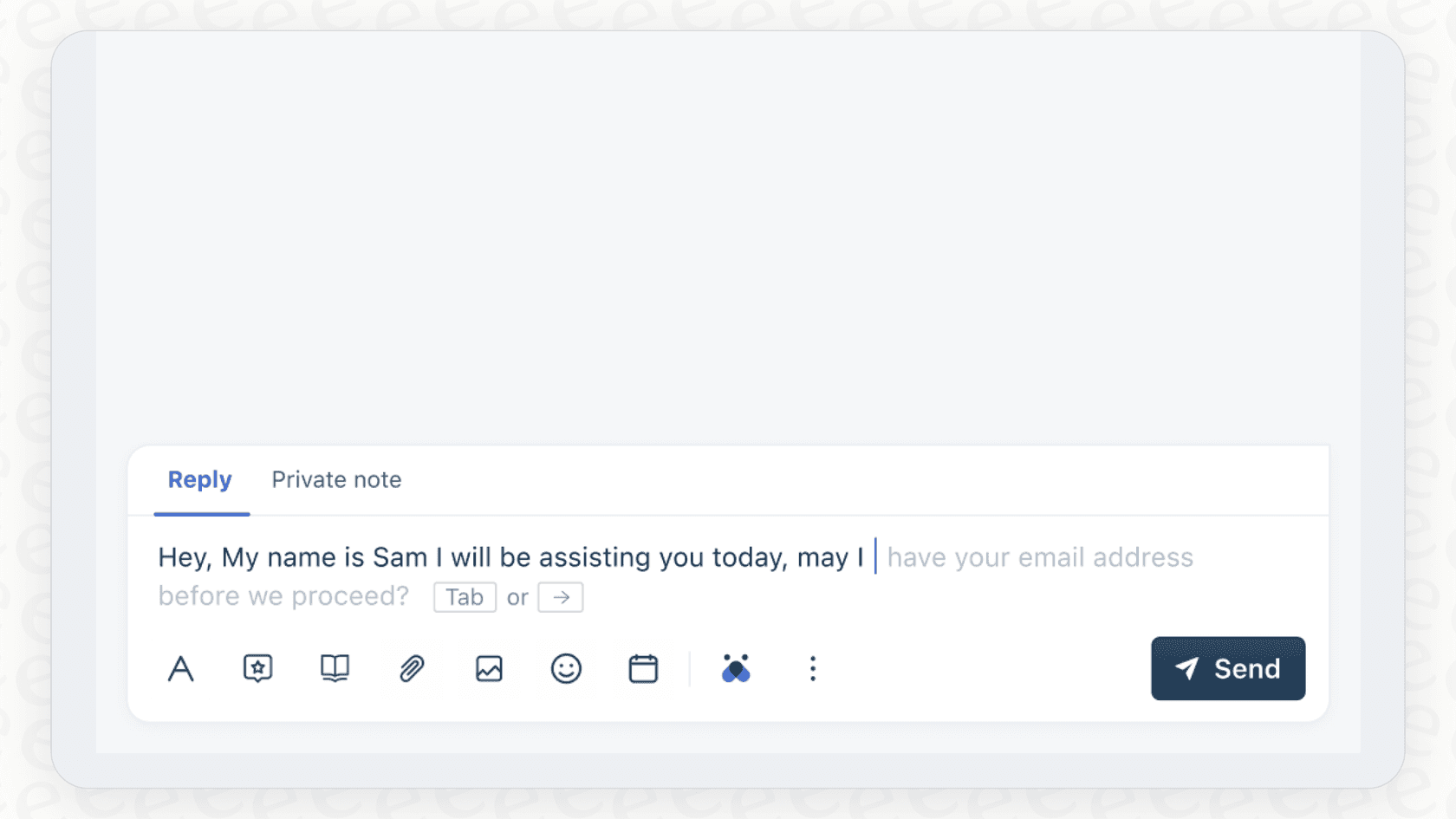Schedule the message via the calendar icon
Image resolution: width=1456 pixels, height=819 pixels.
[x=642, y=668]
